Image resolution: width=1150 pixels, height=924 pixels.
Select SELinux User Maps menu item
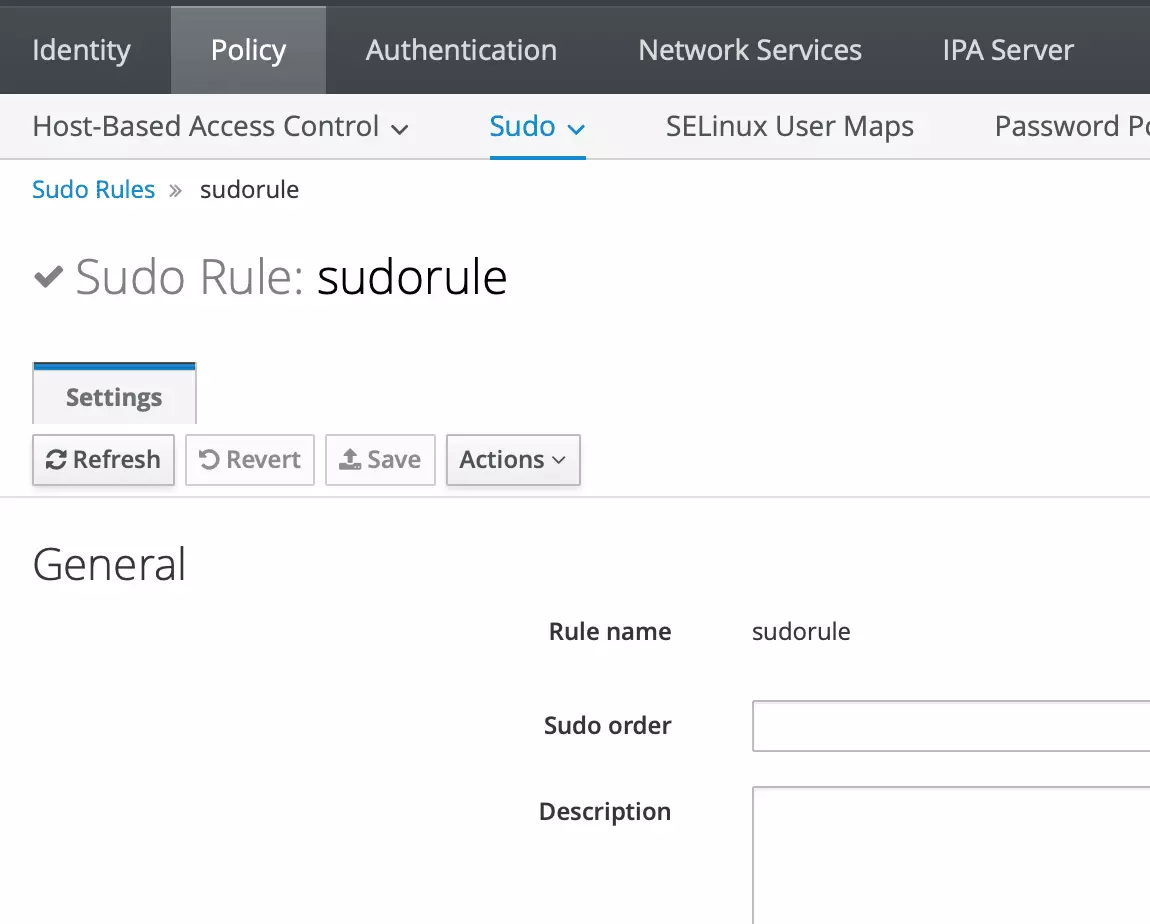pos(789,127)
